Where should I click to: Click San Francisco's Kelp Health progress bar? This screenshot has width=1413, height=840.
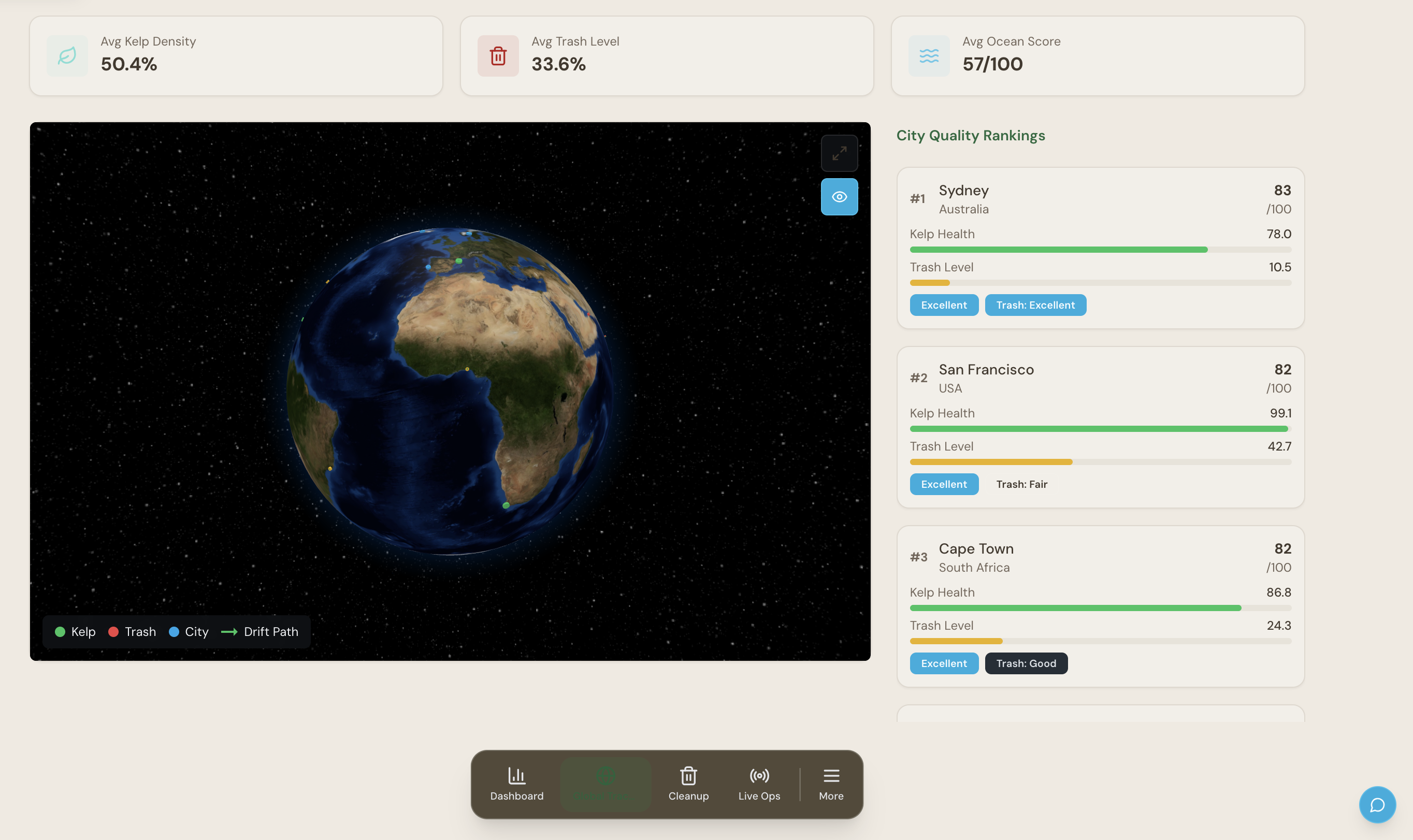click(1100, 429)
